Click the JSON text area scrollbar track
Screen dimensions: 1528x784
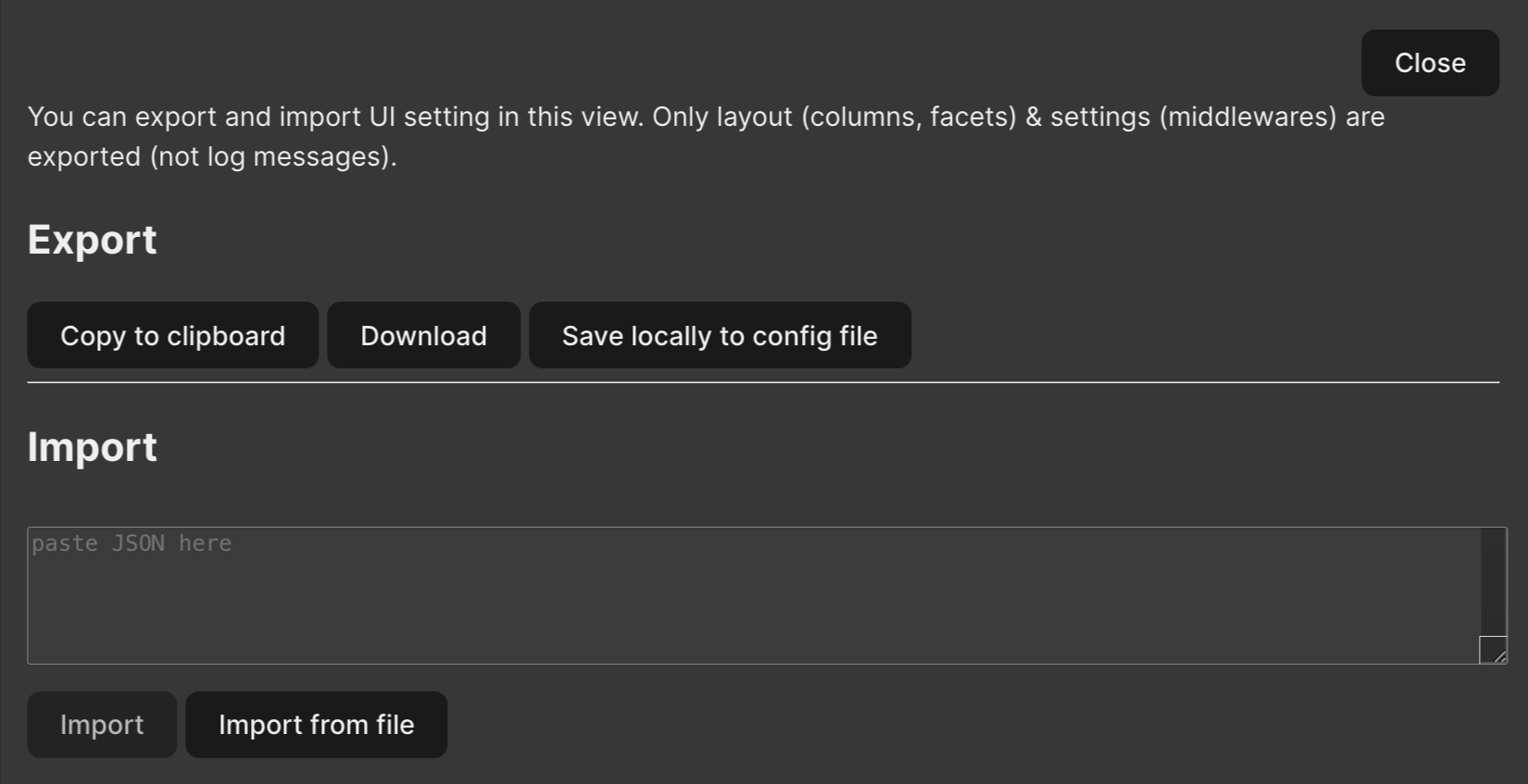pos(1493,581)
